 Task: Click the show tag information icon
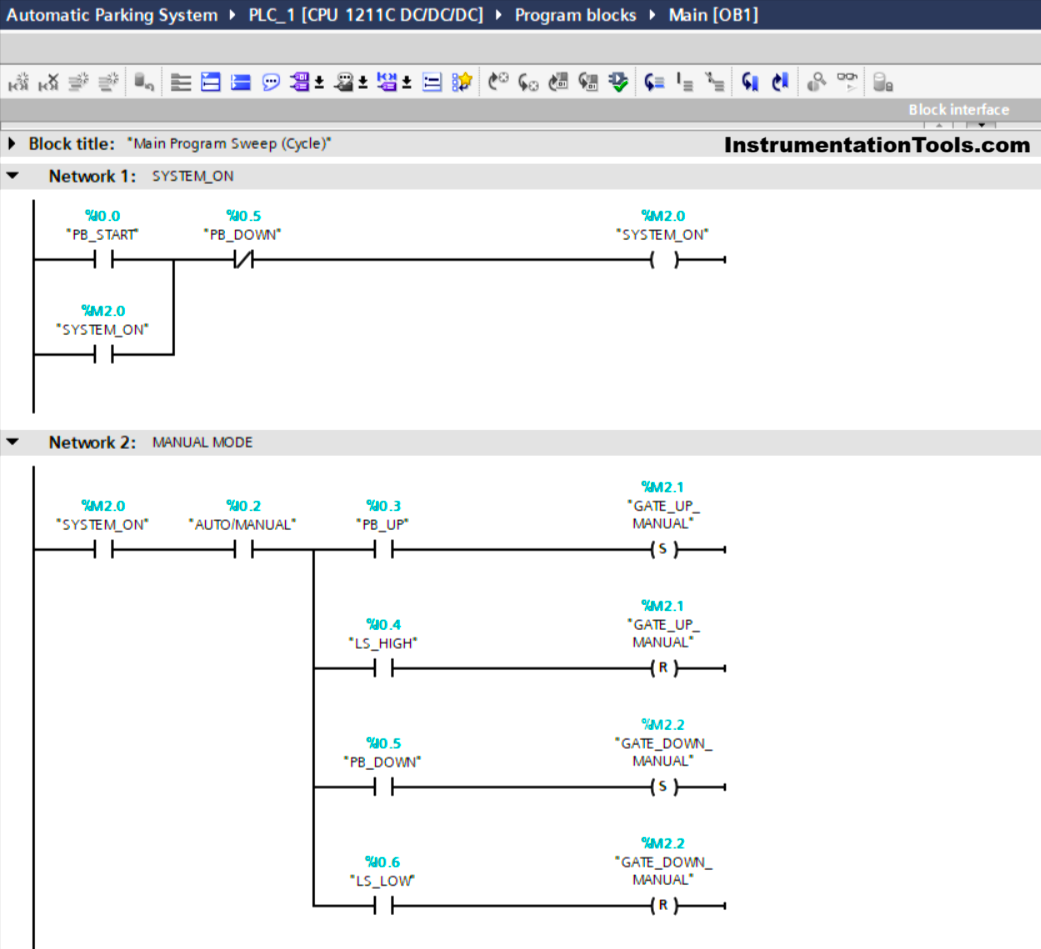click(344, 82)
